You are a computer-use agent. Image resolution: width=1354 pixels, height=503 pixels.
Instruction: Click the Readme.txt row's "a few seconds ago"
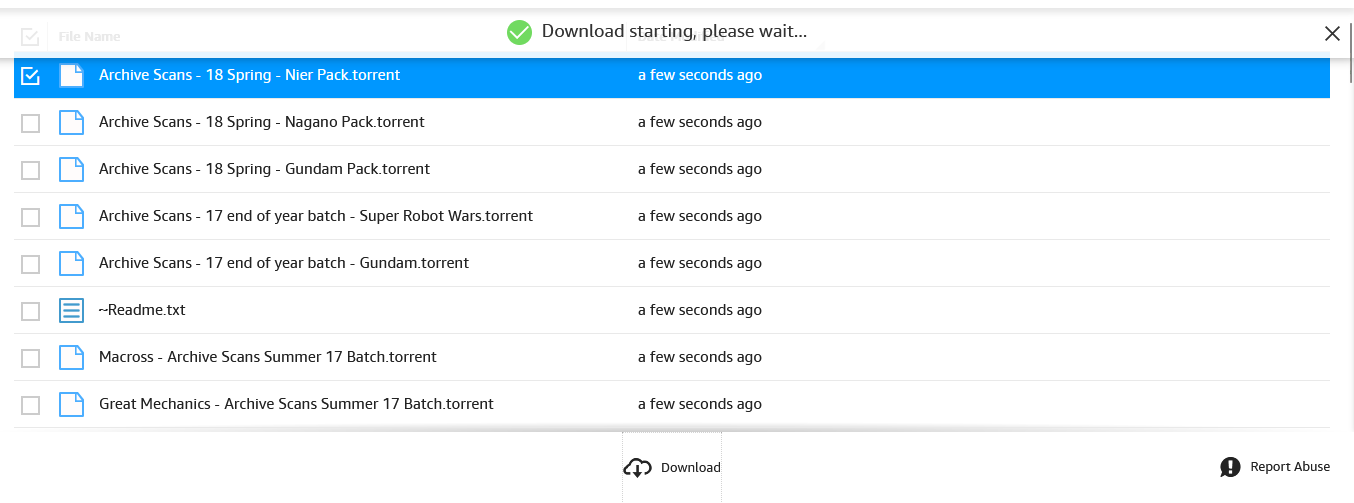tap(700, 310)
